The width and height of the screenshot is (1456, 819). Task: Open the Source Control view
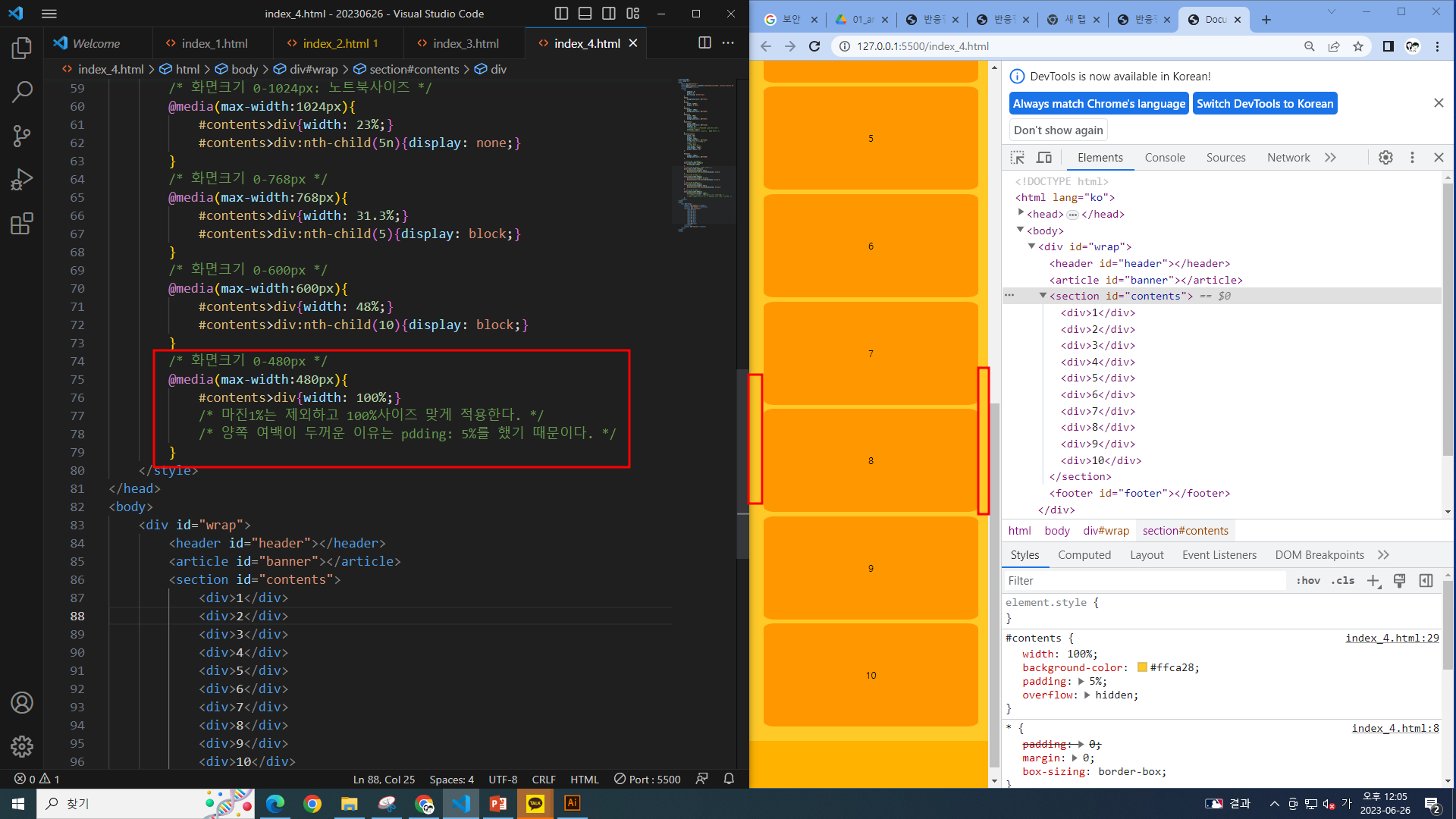coord(22,136)
